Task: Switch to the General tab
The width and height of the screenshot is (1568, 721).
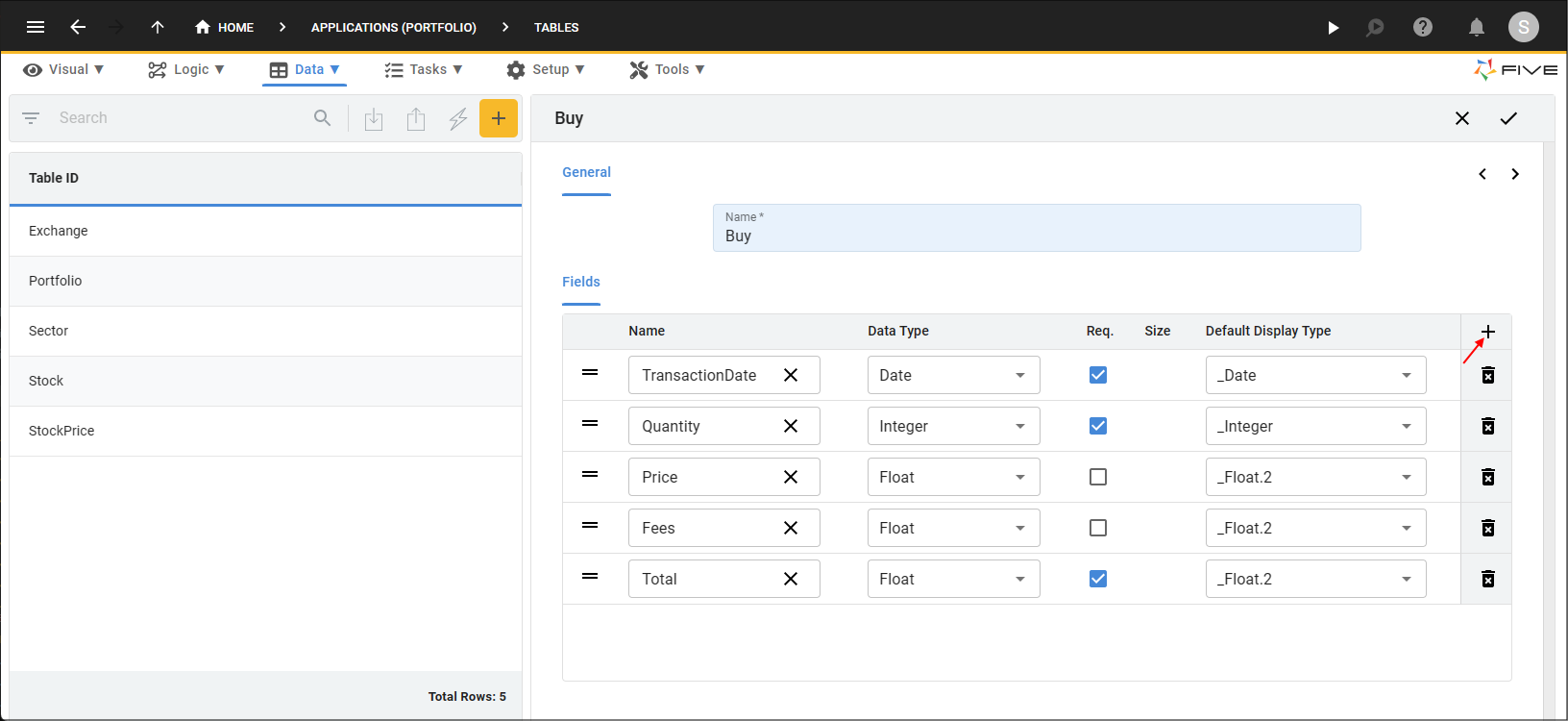Action: point(586,173)
